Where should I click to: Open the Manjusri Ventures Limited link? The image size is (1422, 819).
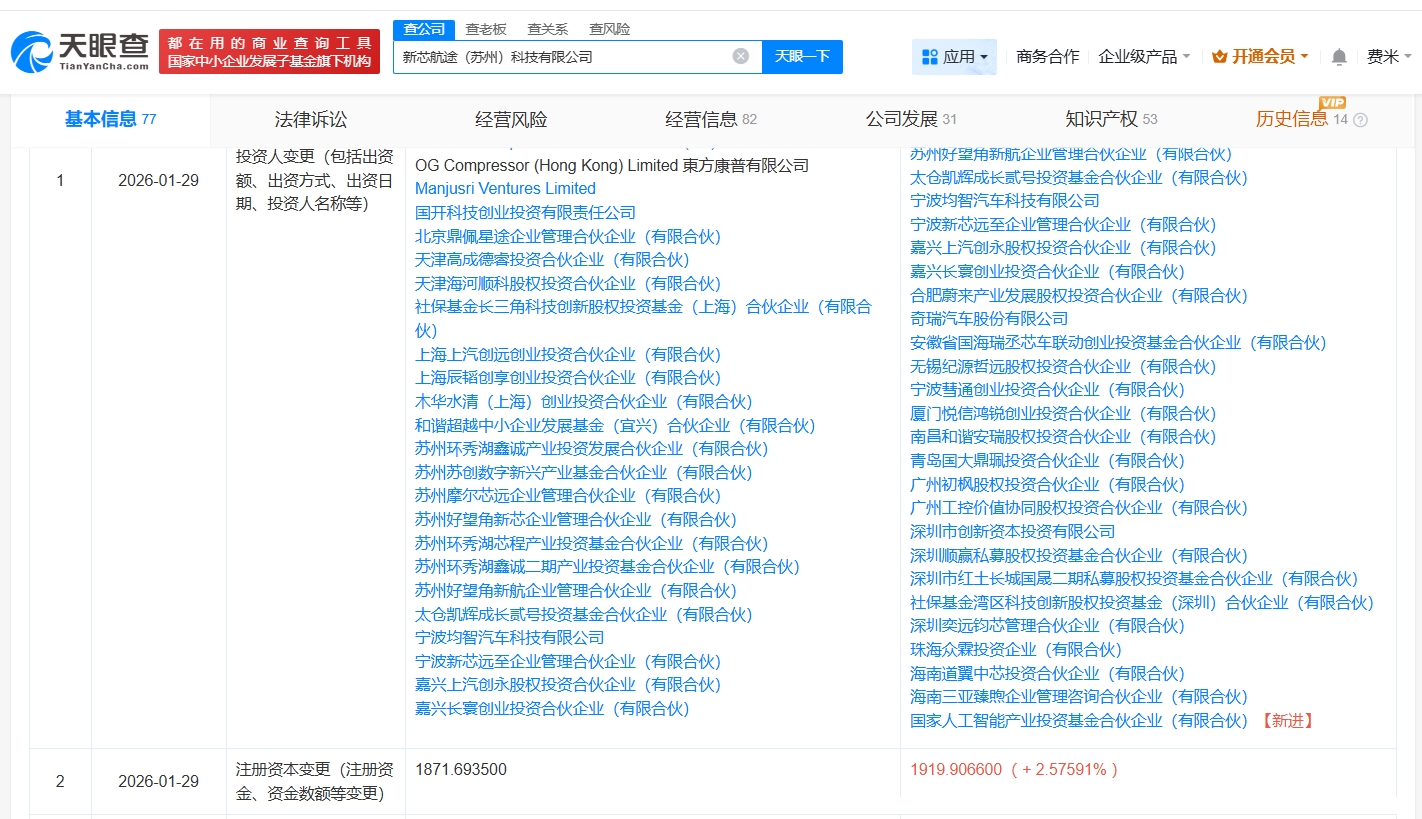505,189
